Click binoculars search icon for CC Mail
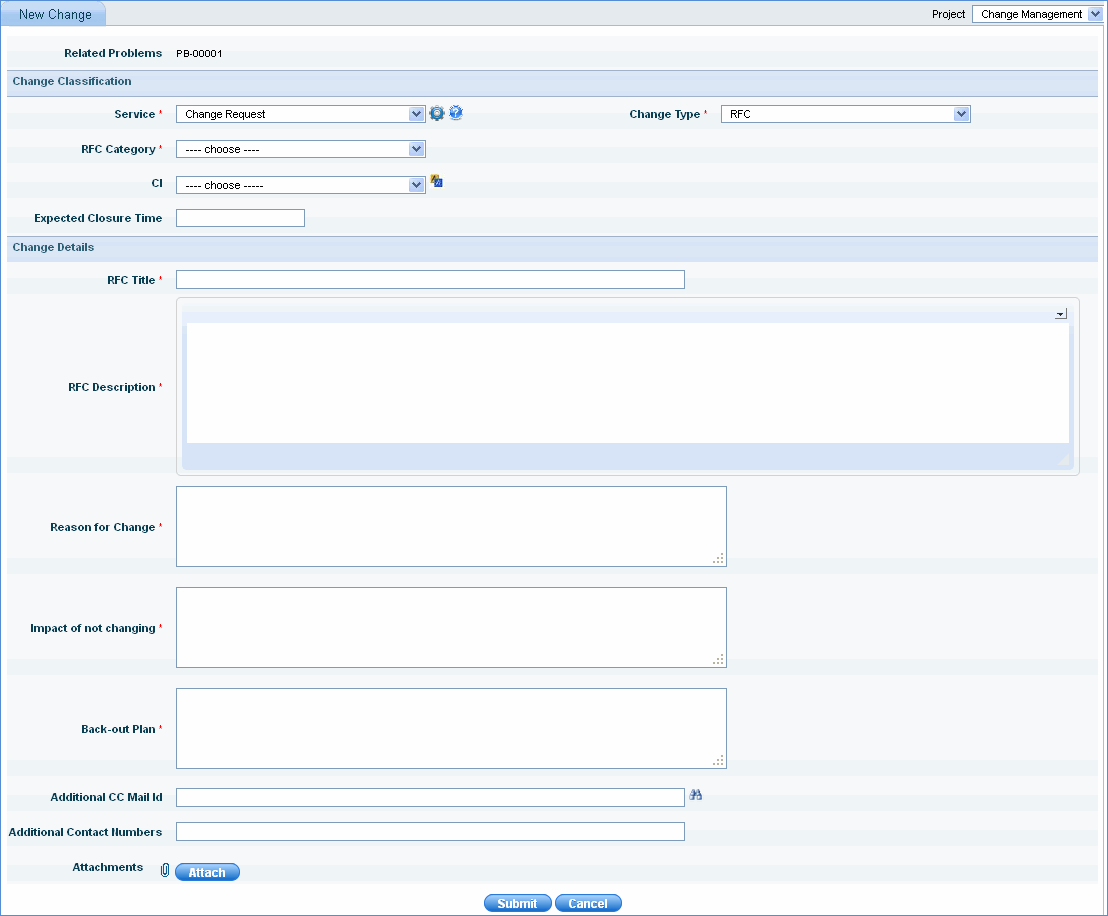 pos(696,795)
